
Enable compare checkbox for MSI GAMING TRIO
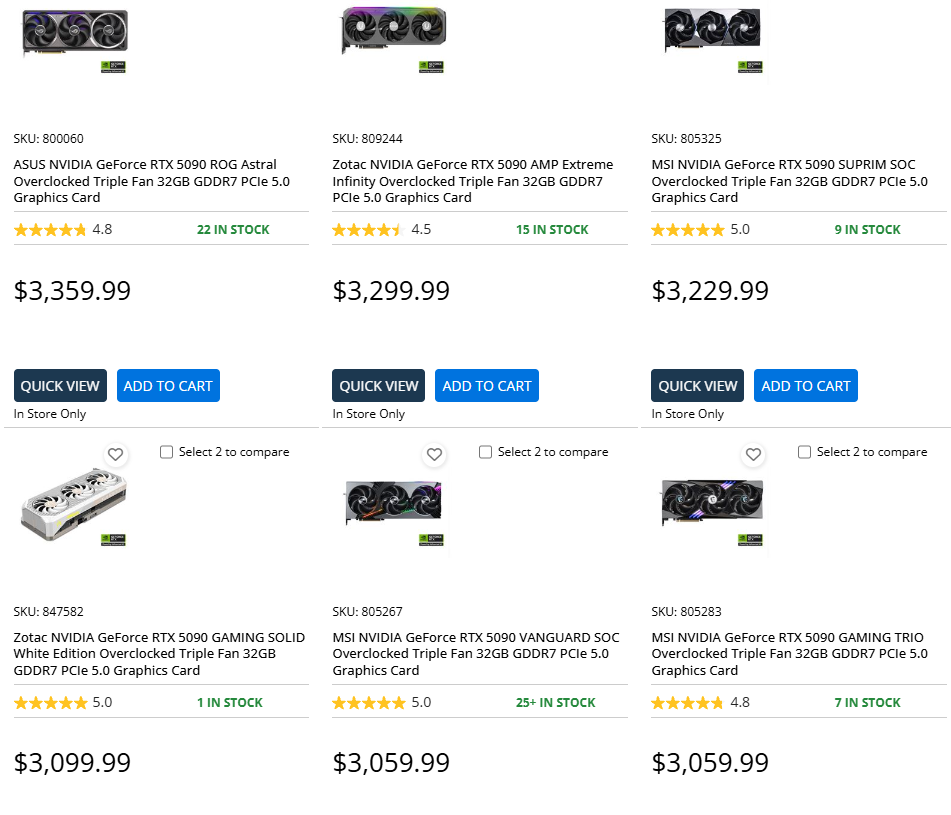tap(805, 452)
